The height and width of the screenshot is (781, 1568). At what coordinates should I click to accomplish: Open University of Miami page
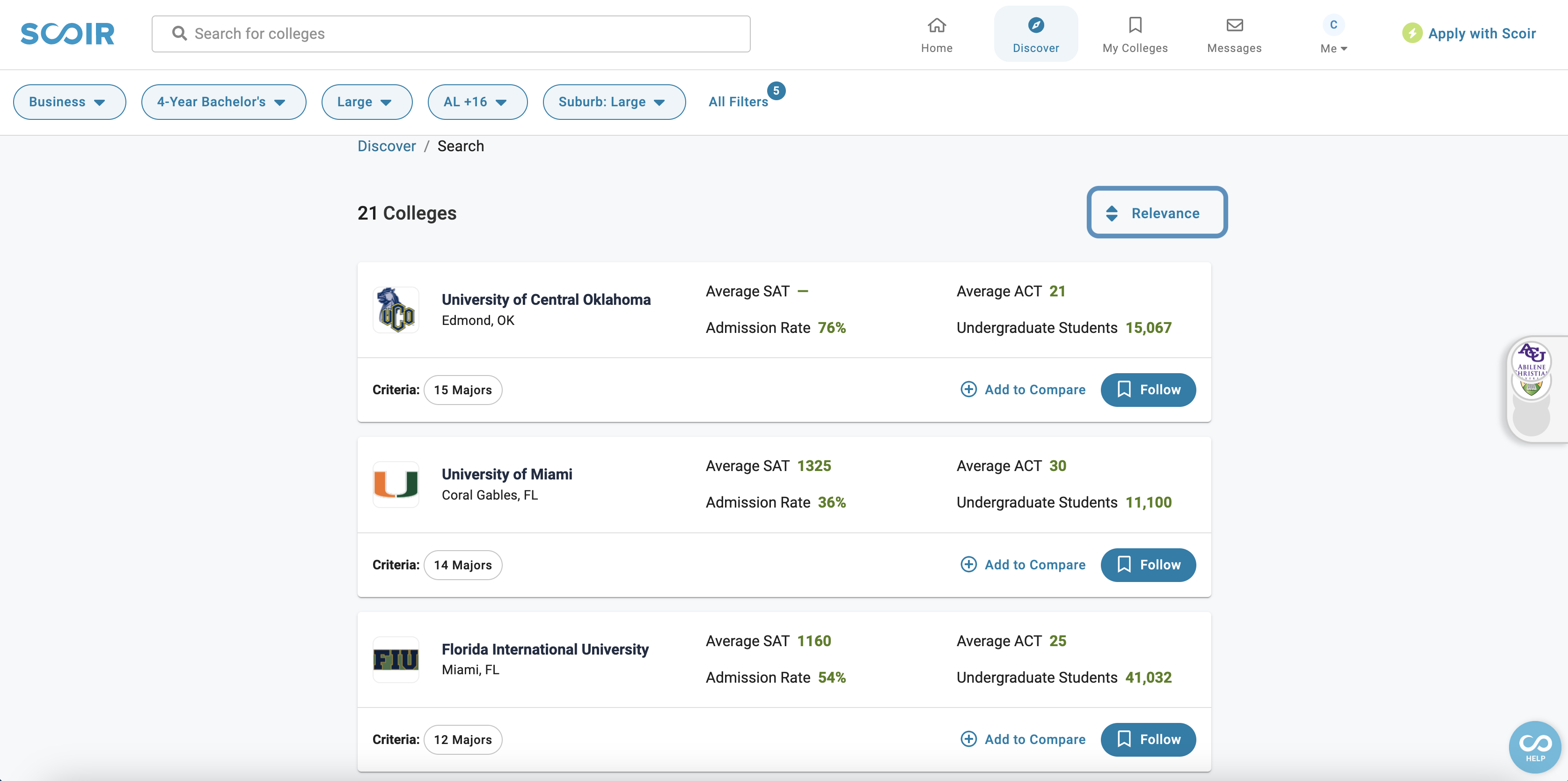point(506,474)
